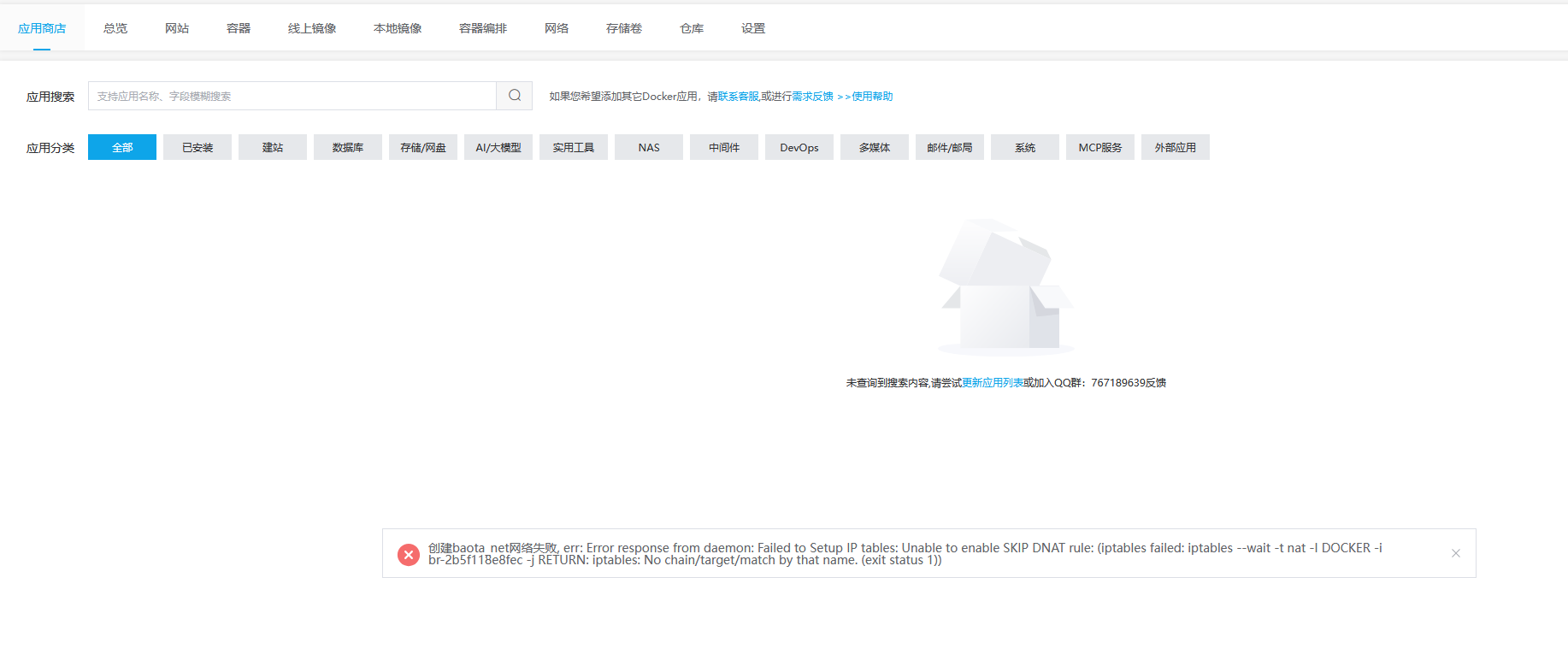Filter by 数据库 category
The width and height of the screenshot is (1568, 666).
click(348, 147)
